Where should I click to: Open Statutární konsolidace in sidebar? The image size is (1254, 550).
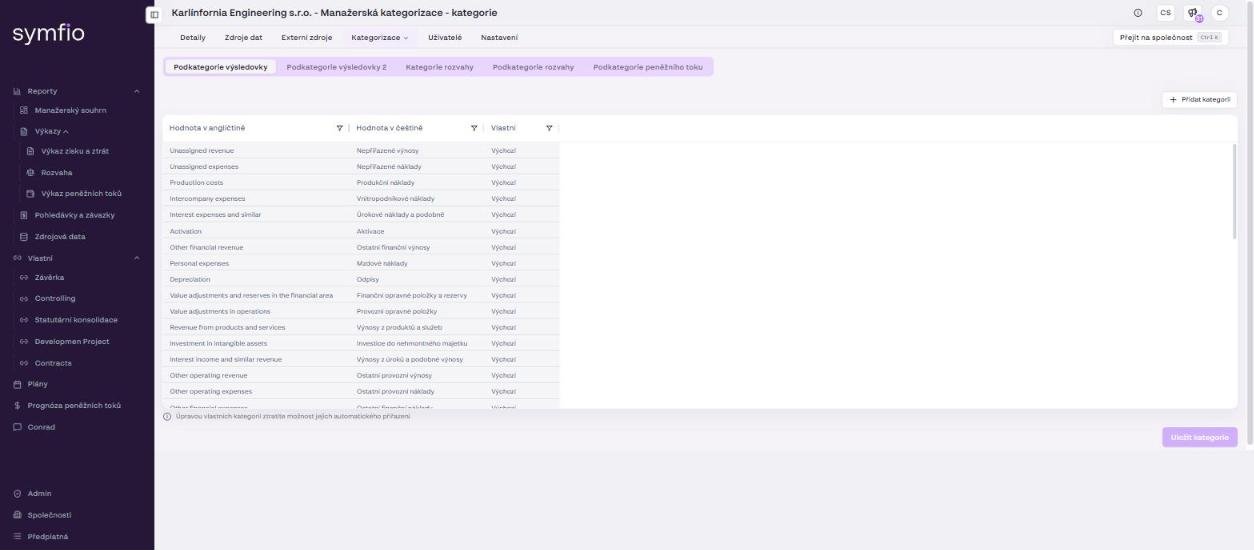pyautogui.click(x=76, y=320)
